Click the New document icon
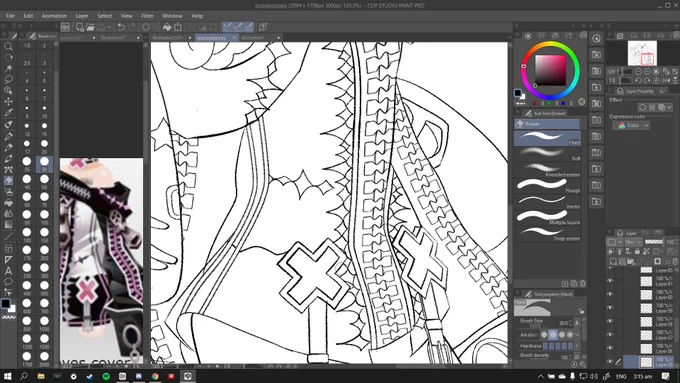Screen dimensions: 680x383 click(79, 27)
